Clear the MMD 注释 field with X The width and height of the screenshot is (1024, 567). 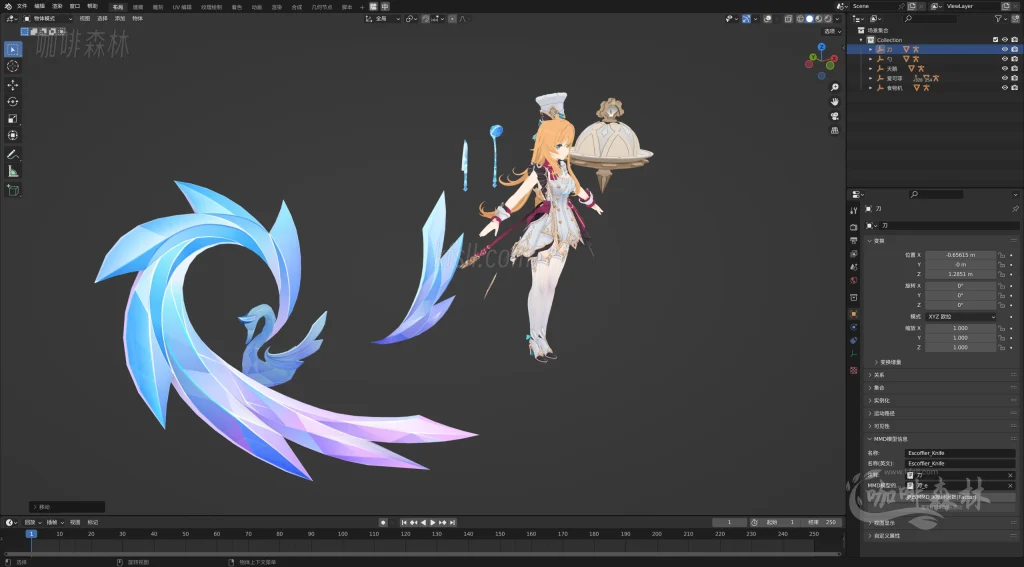(1010, 476)
